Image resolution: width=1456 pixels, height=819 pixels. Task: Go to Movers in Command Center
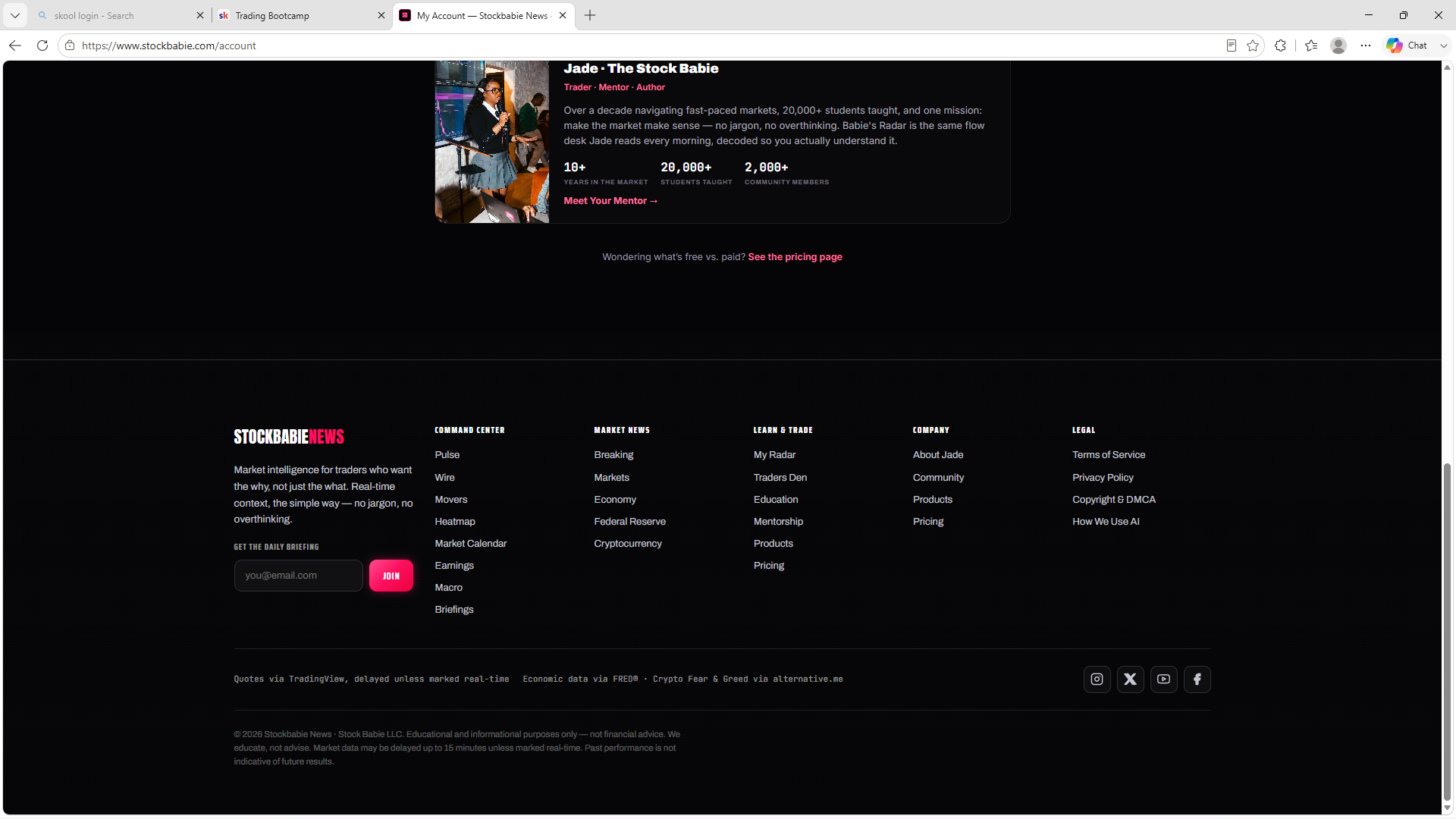(x=451, y=500)
